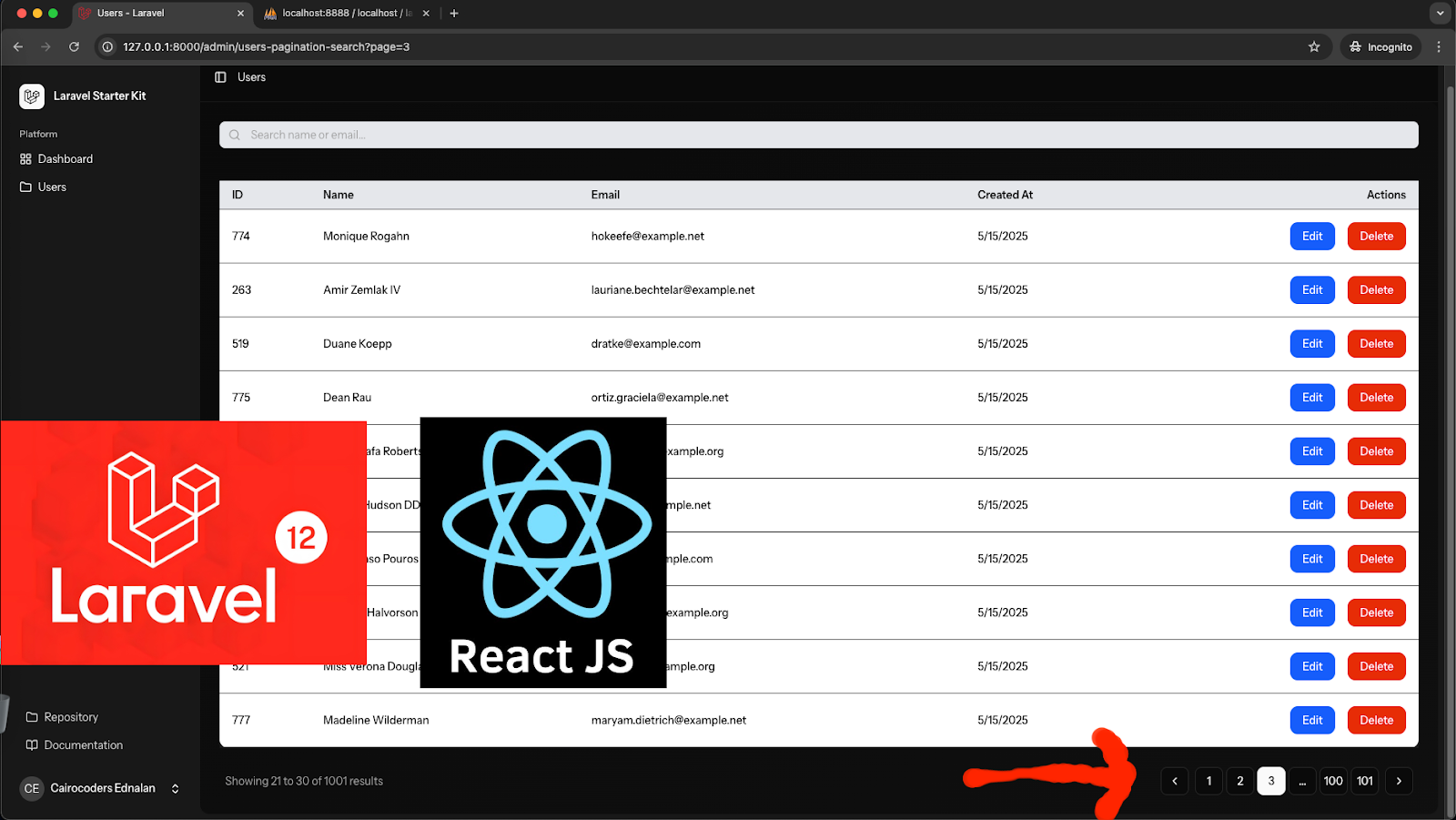Edit user Duane Koepp

[1312, 344]
